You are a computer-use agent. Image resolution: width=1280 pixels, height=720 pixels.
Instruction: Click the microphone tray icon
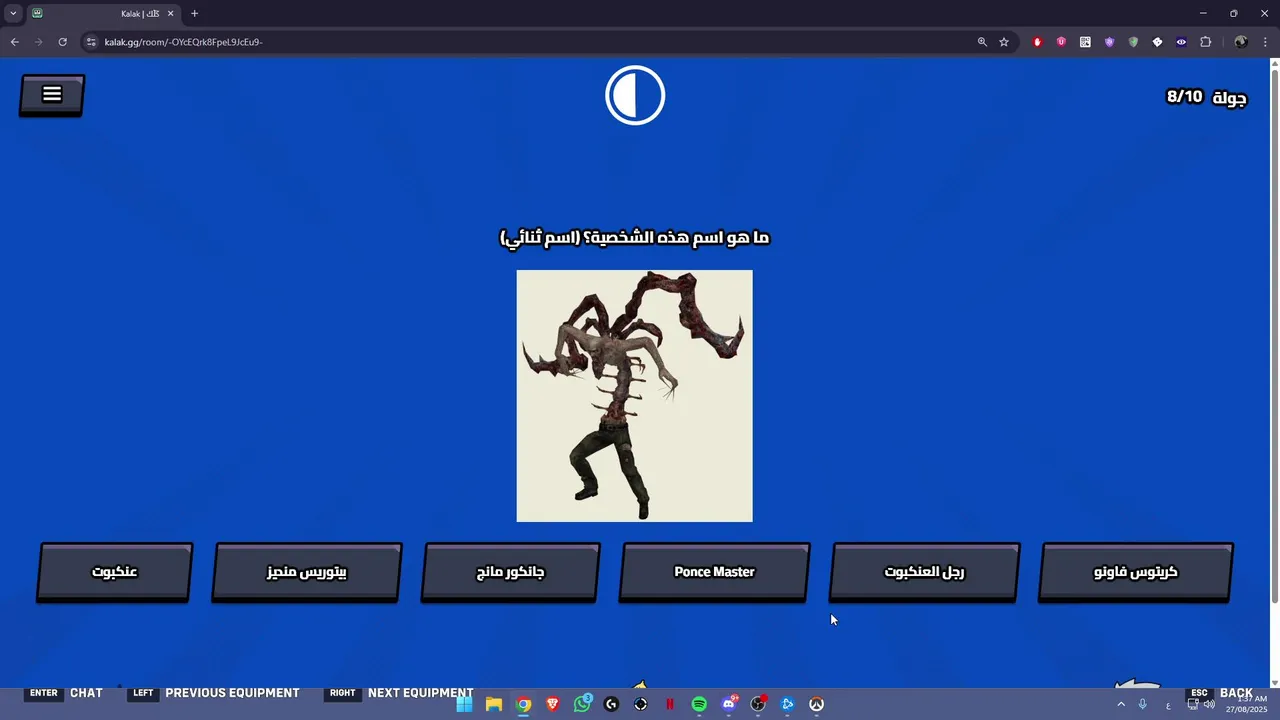tap(1143, 704)
